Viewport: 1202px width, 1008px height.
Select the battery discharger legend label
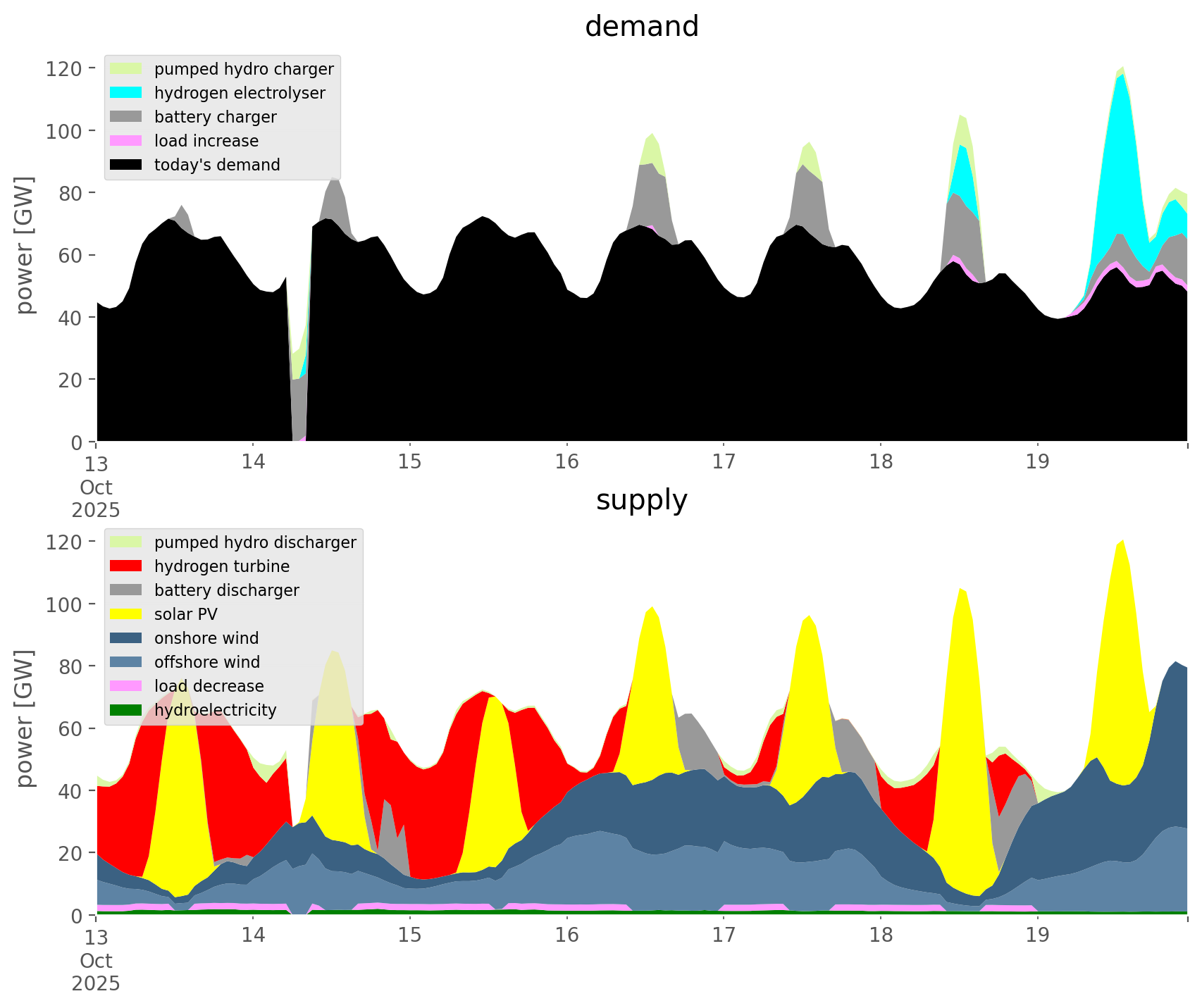pyautogui.click(x=226, y=590)
